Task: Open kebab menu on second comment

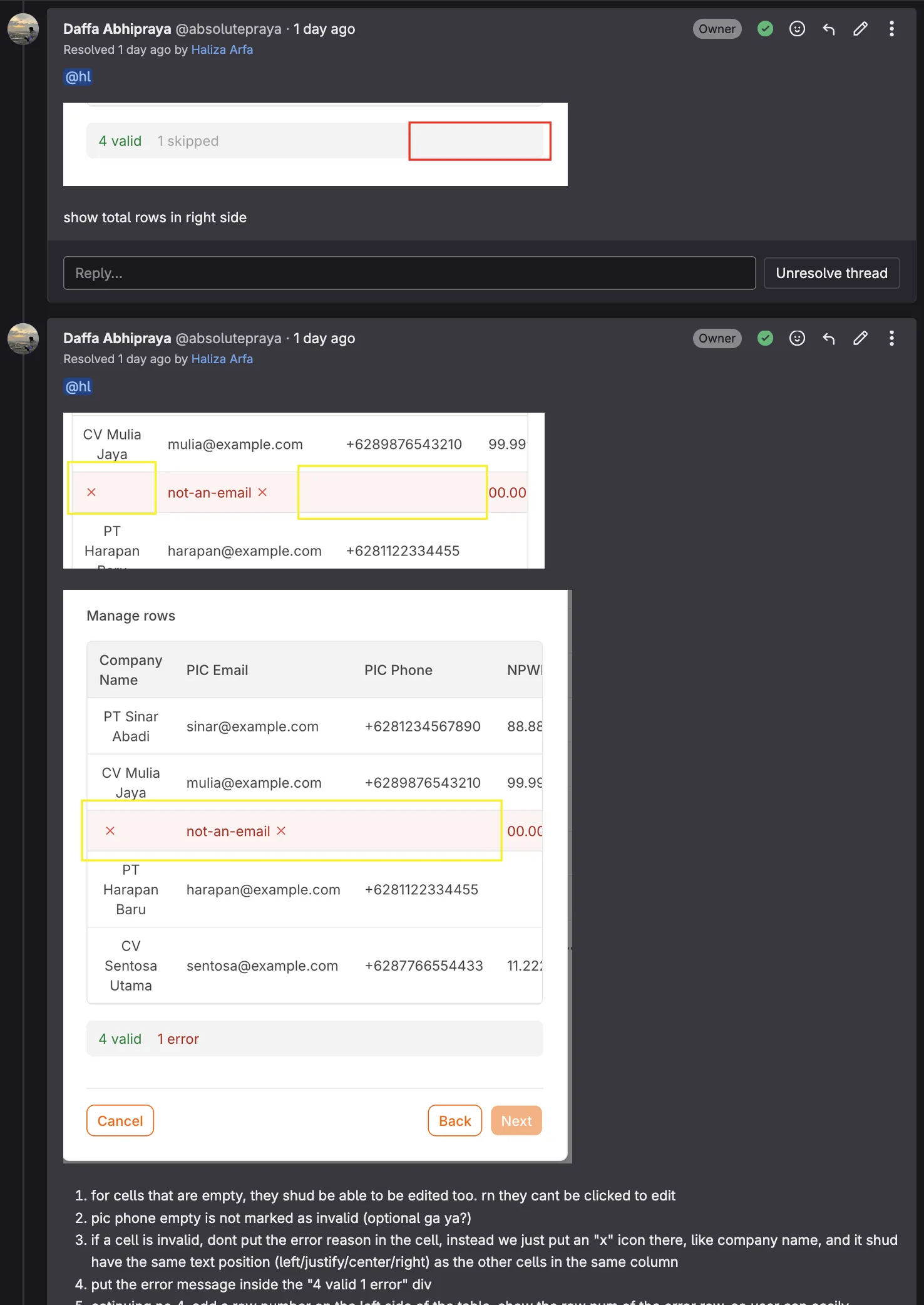Action: (891, 338)
